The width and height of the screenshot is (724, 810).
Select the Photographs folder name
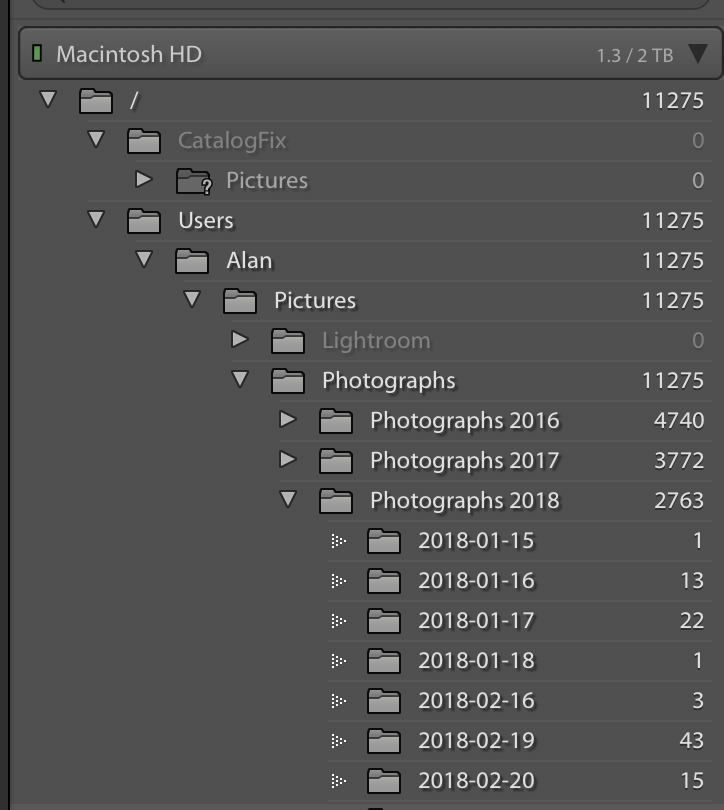pos(389,381)
